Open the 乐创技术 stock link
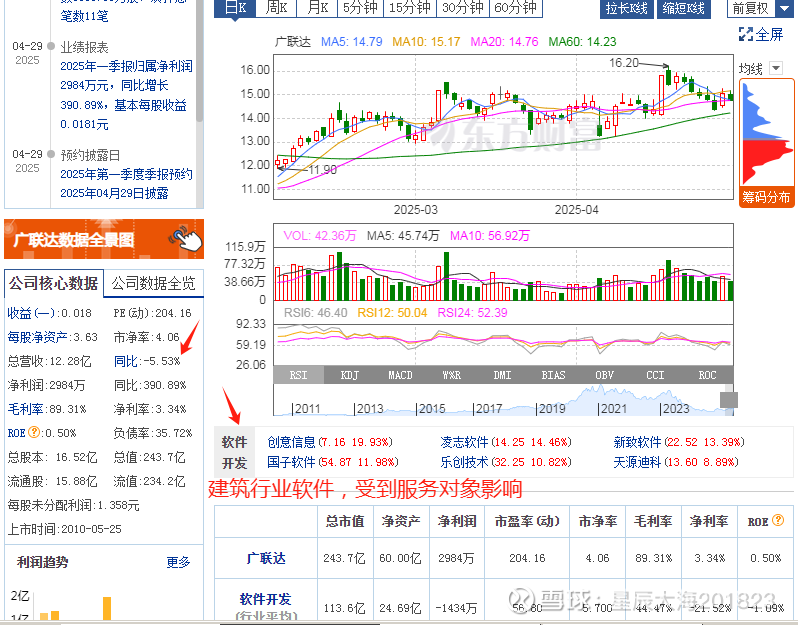Viewport: 798px width, 625px height. [x=465, y=462]
